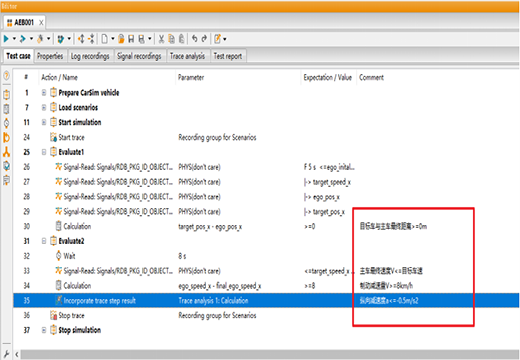Select the Calculation step in row 34
The width and height of the screenshot is (520, 360).
pos(266,286)
